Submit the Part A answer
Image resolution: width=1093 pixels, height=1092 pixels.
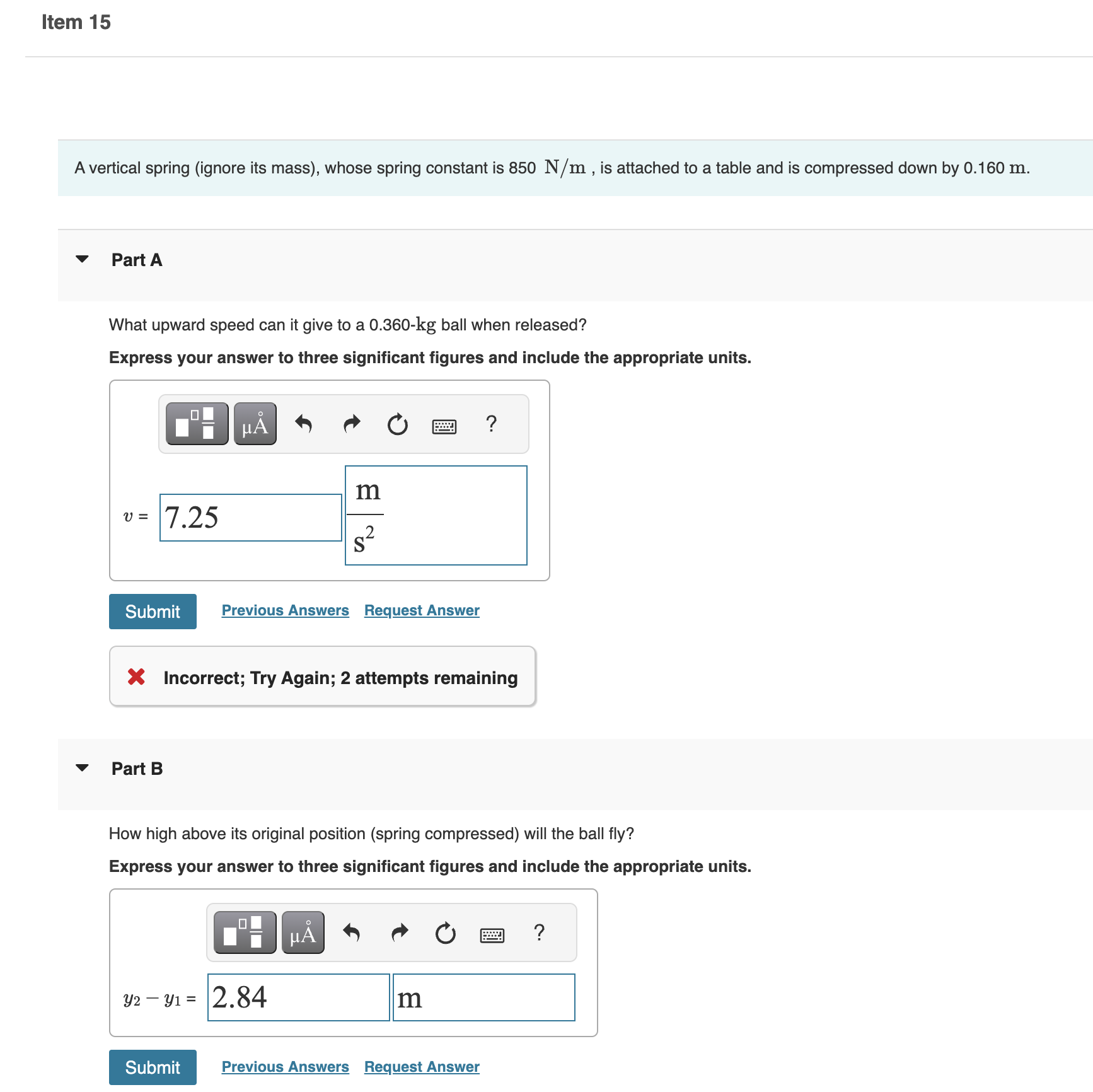tap(152, 610)
